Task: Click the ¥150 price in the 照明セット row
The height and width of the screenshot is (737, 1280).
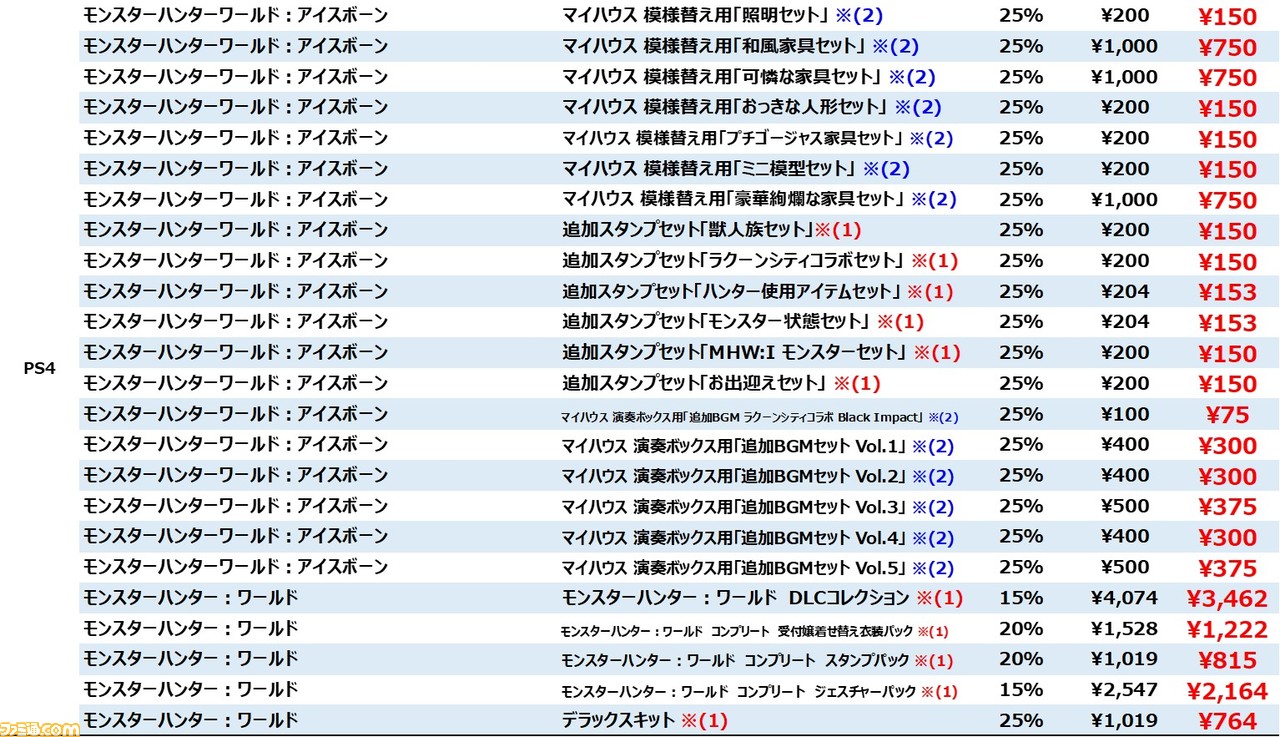Action: (x=1226, y=17)
